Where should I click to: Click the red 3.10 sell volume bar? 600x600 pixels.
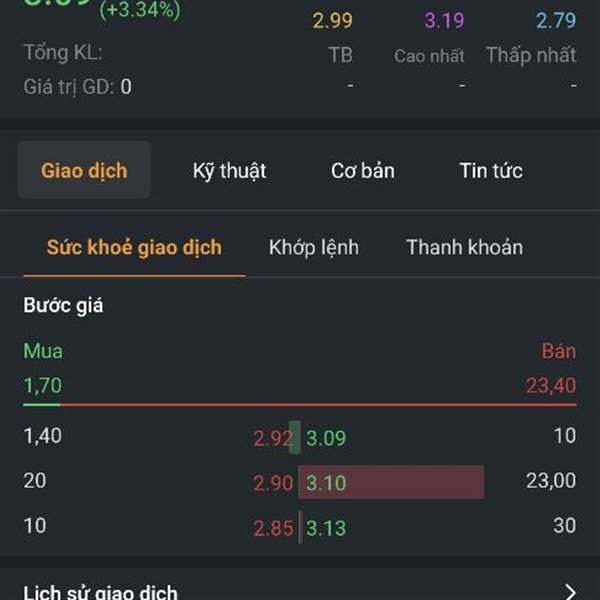point(391,482)
